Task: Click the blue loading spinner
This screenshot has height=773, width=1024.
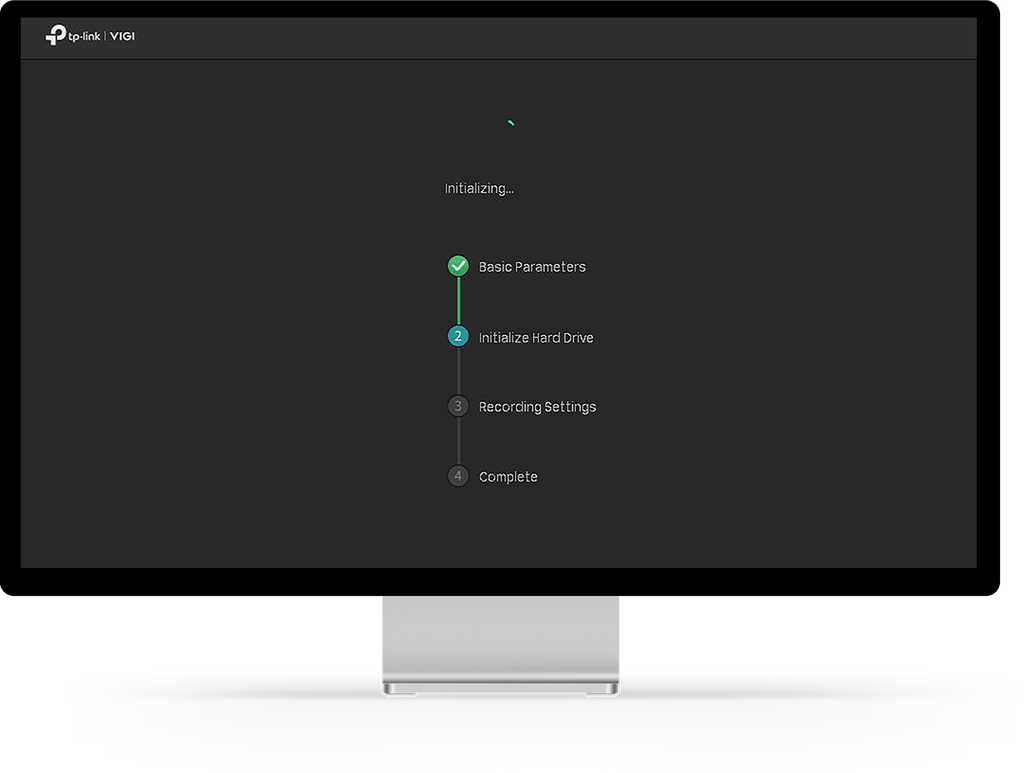Action: 511,123
